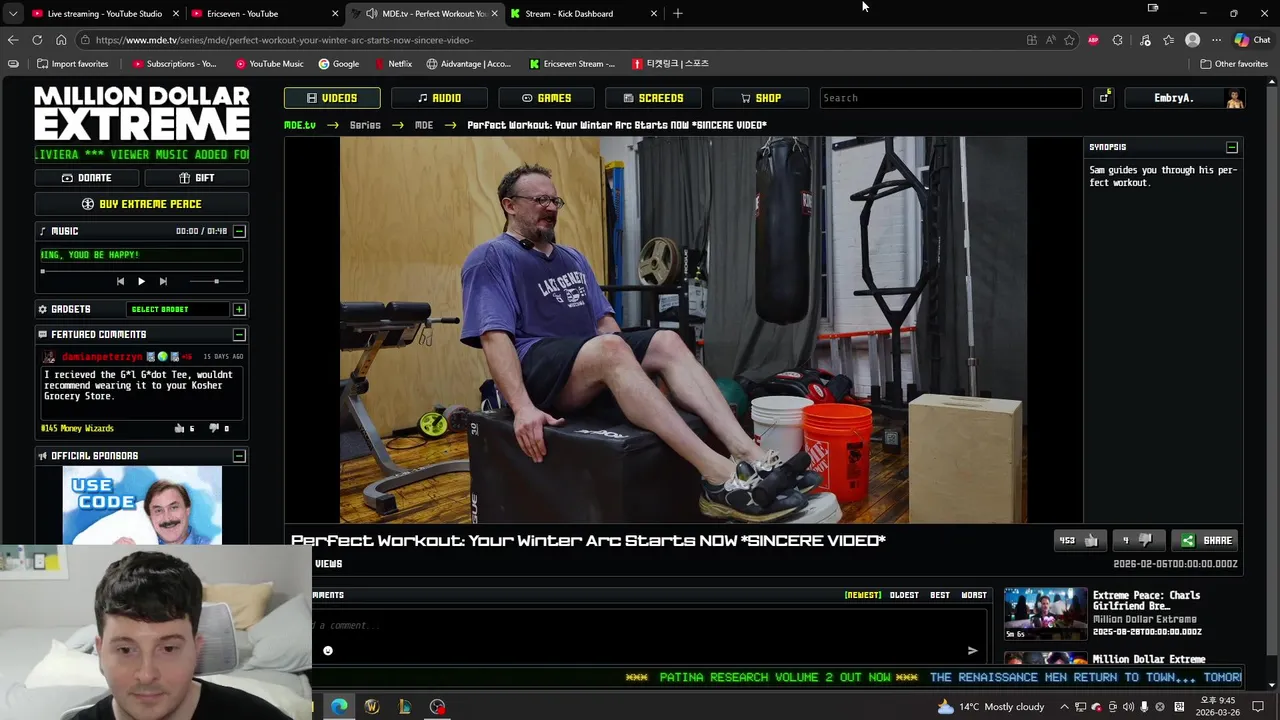Click Buy Extreme Peace
The image size is (1280, 720).
pyautogui.click(x=142, y=204)
